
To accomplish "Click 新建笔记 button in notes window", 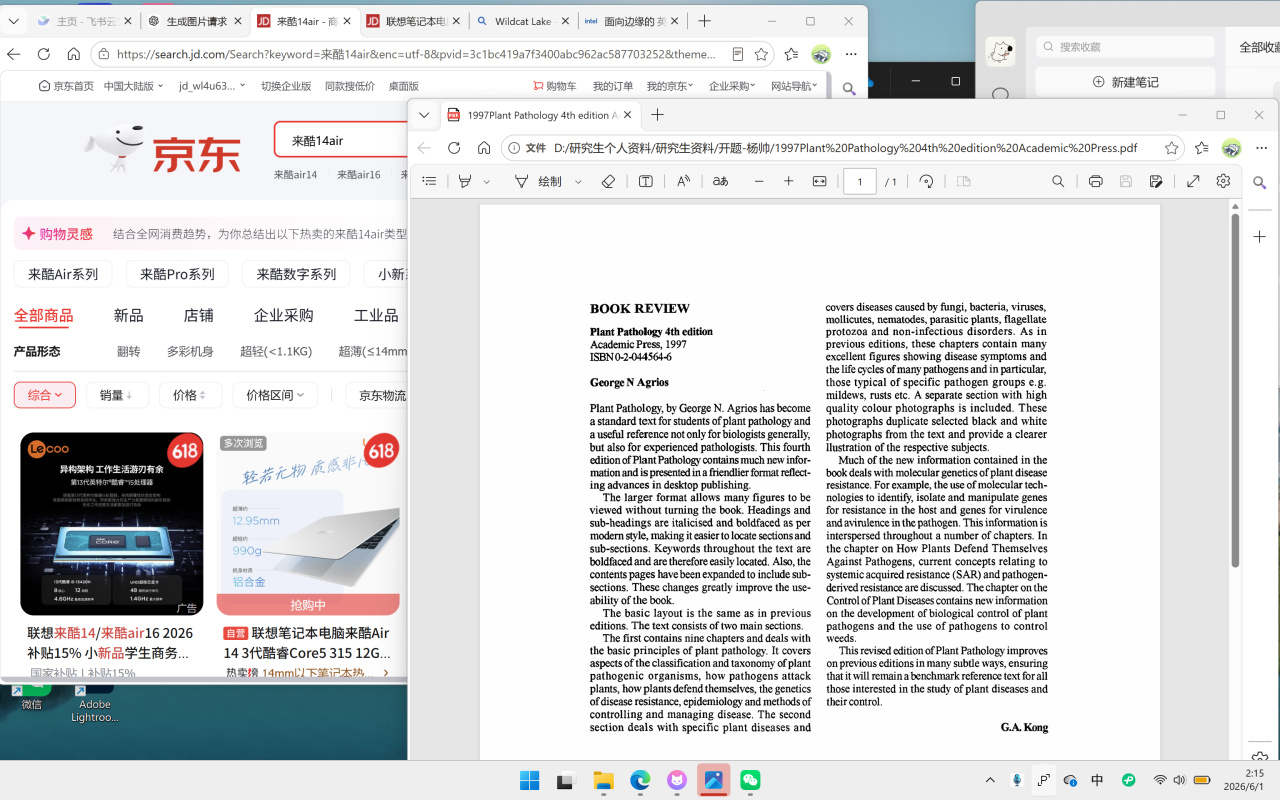I will tap(1125, 82).
